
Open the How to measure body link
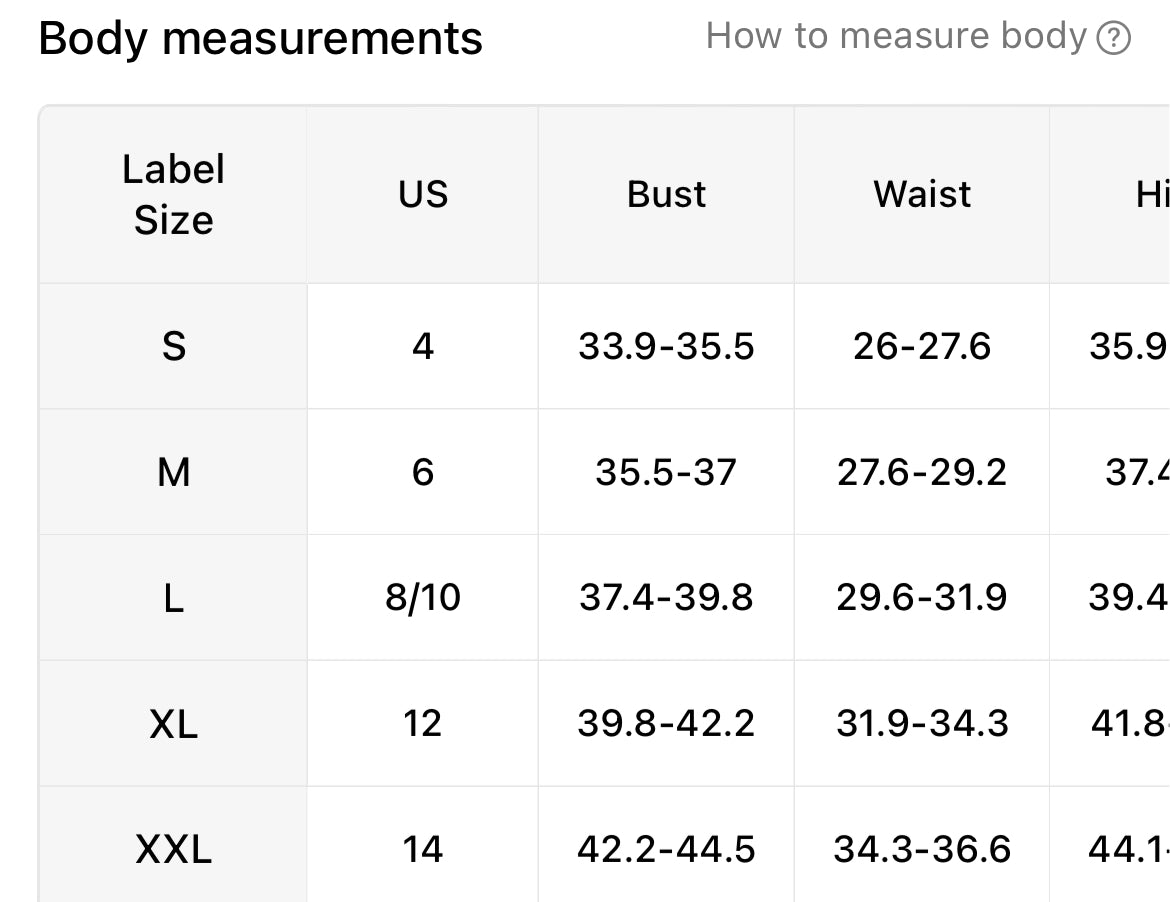918,37
